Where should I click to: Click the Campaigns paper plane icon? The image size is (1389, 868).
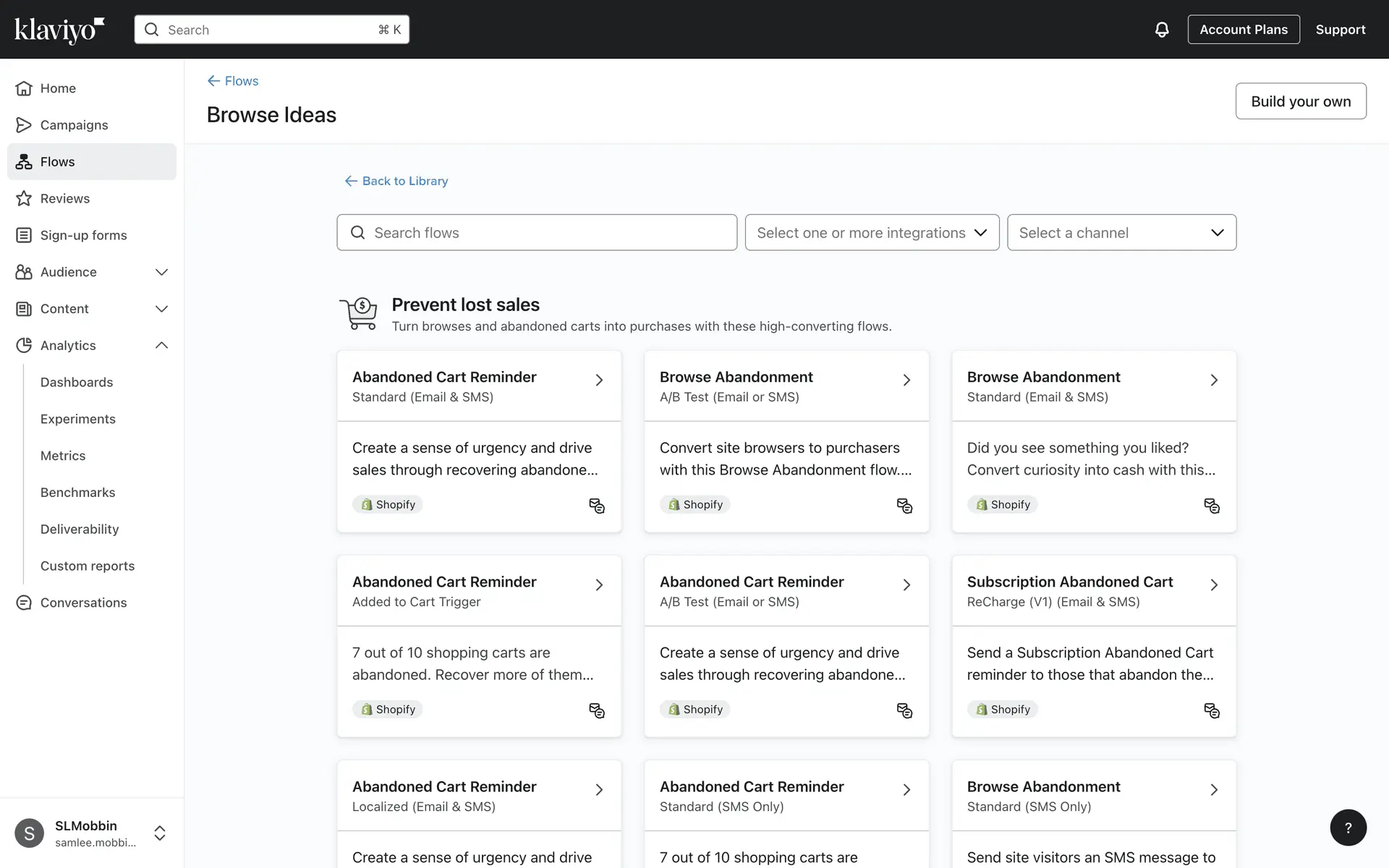(x=24, y=125)
